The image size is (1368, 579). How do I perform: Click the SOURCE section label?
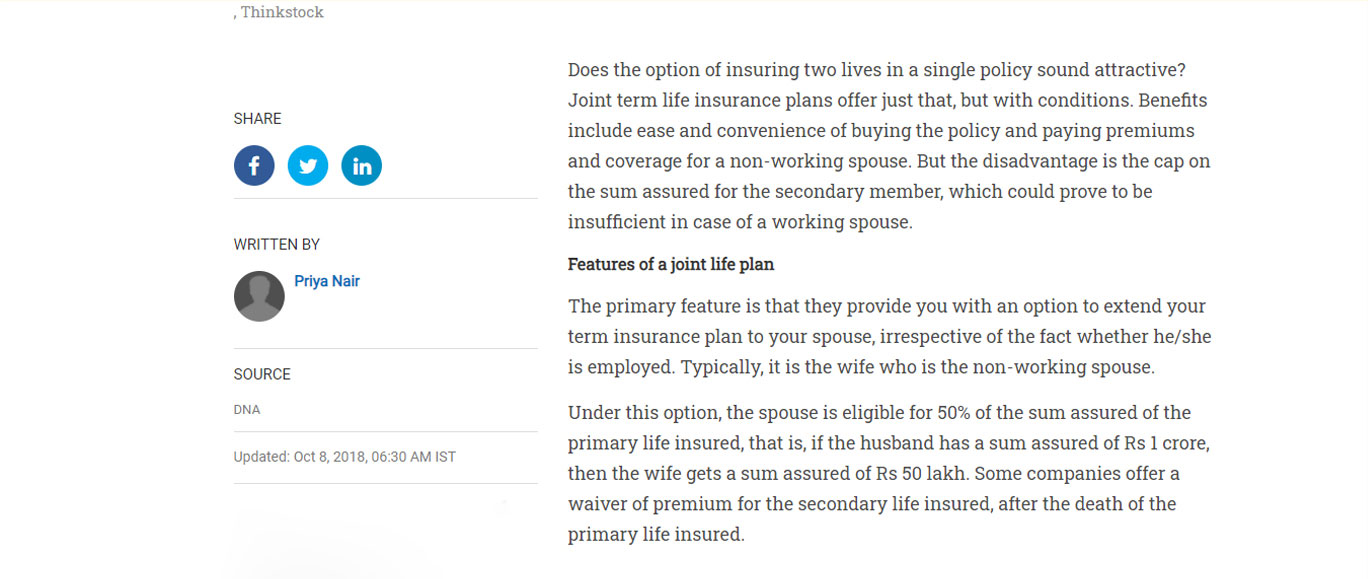pos(262,375)
